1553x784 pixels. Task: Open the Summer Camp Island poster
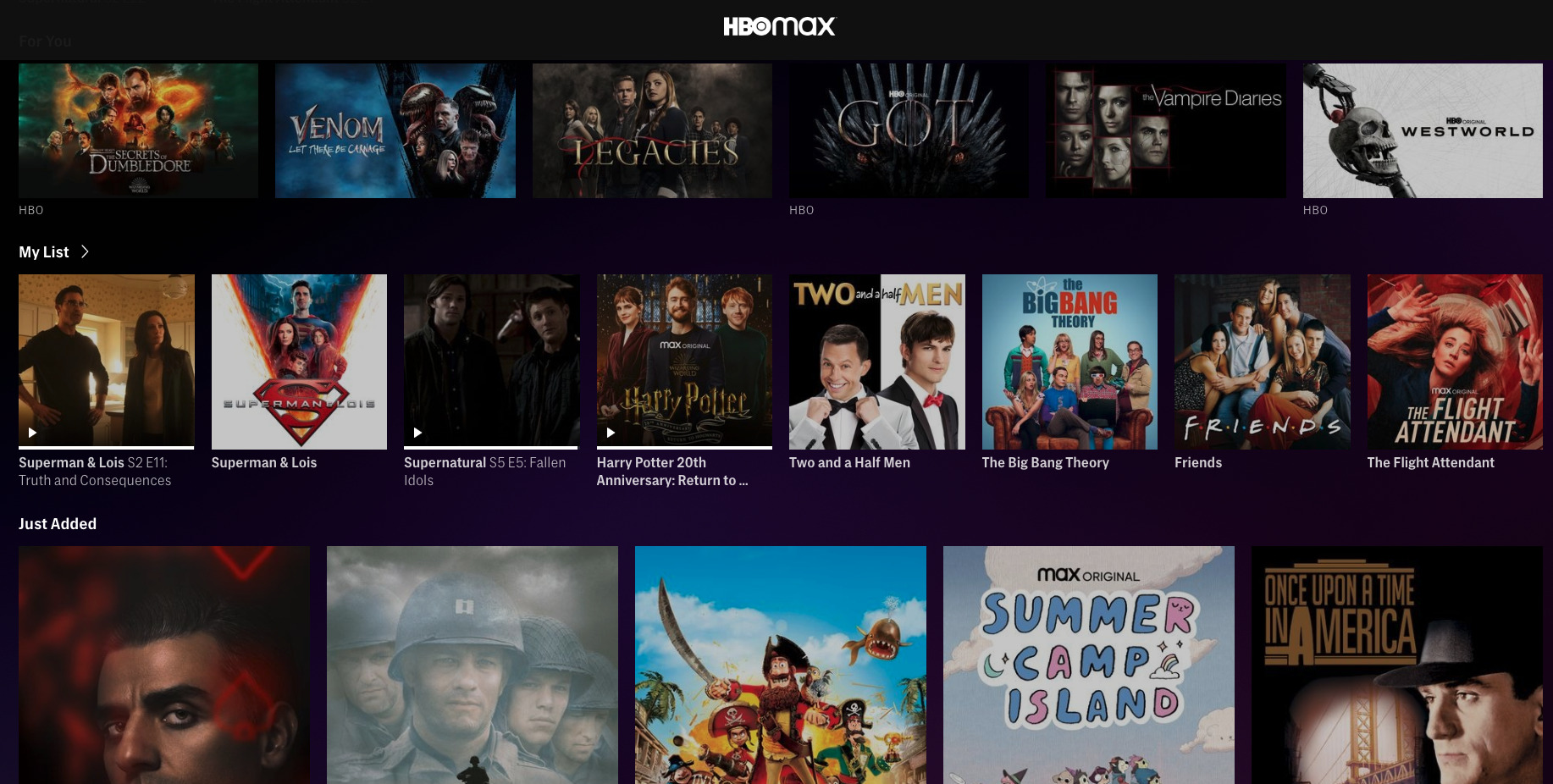click(x=1089, y=665)
